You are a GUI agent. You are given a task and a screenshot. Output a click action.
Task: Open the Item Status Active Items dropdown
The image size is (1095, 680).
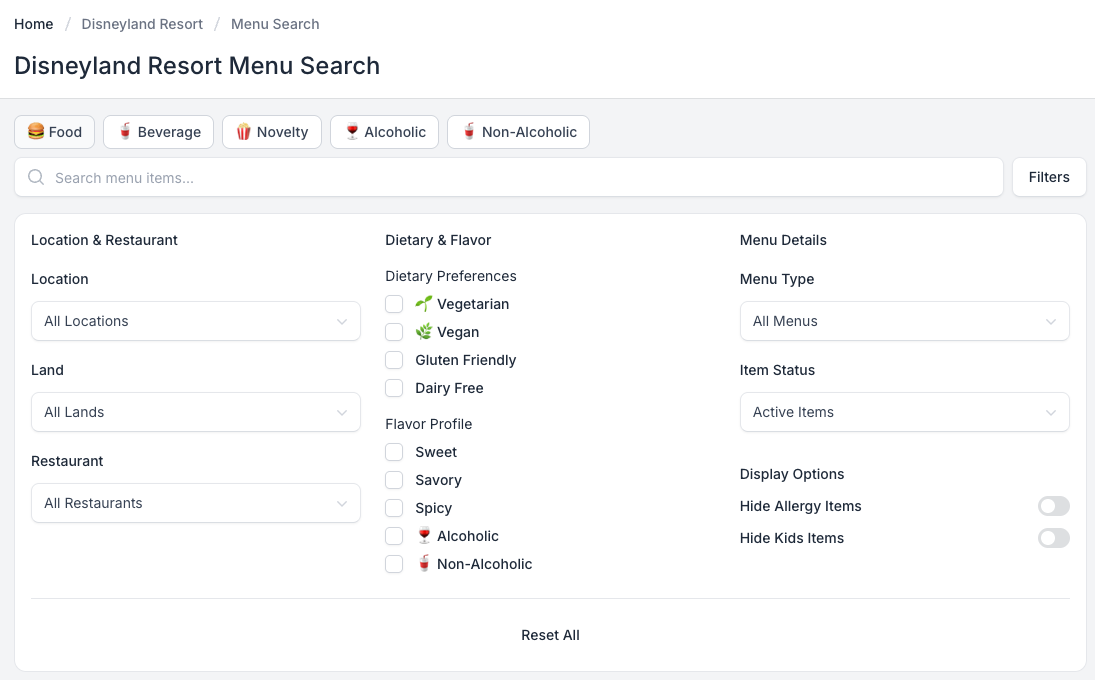[904, 412]
